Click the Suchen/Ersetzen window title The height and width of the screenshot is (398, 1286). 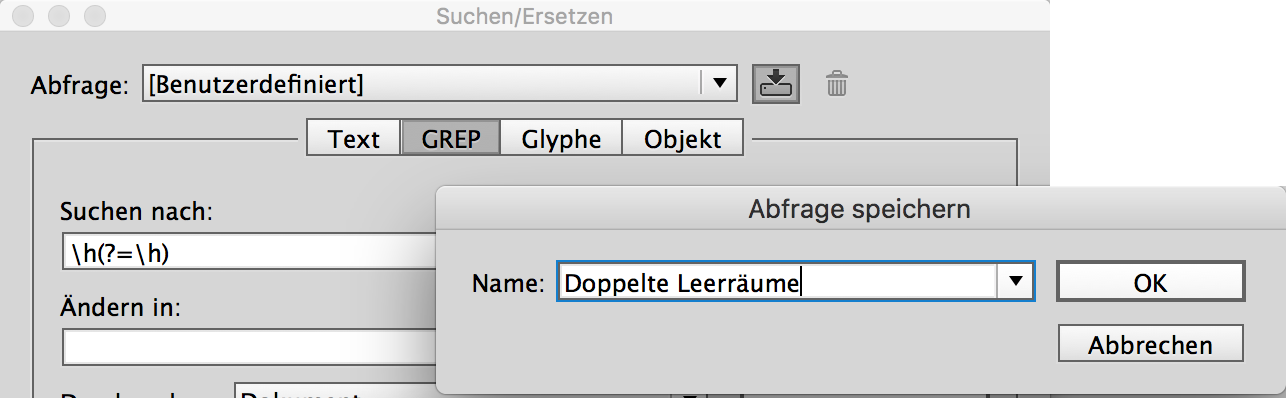525,16
